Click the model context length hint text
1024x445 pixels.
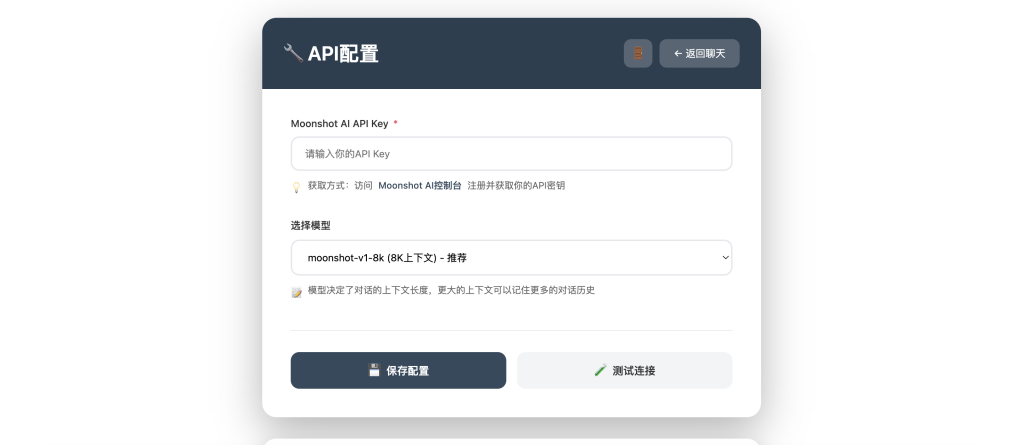(451, 291)
